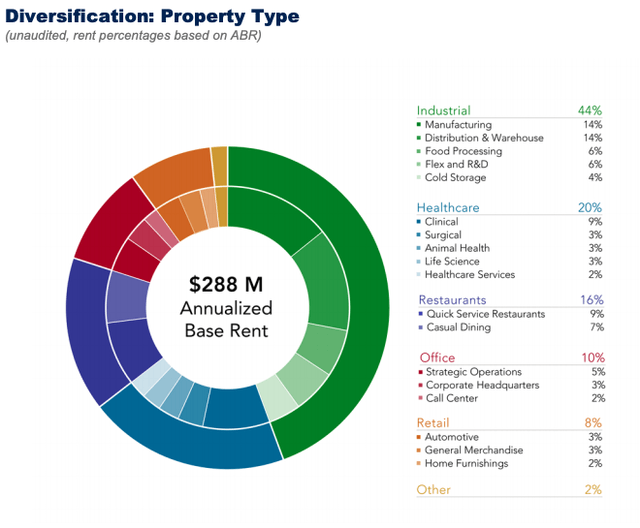The width and height of the screenshot is (640, 528).
Task: Click the Cold Storage light green inner segment
Action: (277, 398)
